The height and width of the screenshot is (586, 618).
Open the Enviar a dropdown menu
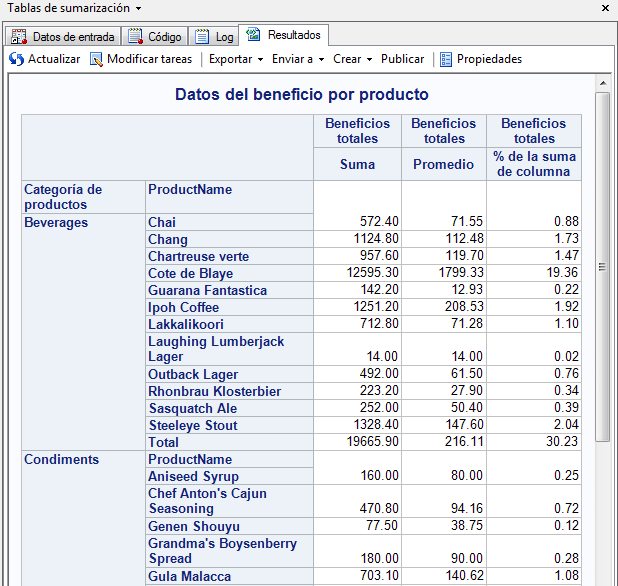click(x=298, y=59)
